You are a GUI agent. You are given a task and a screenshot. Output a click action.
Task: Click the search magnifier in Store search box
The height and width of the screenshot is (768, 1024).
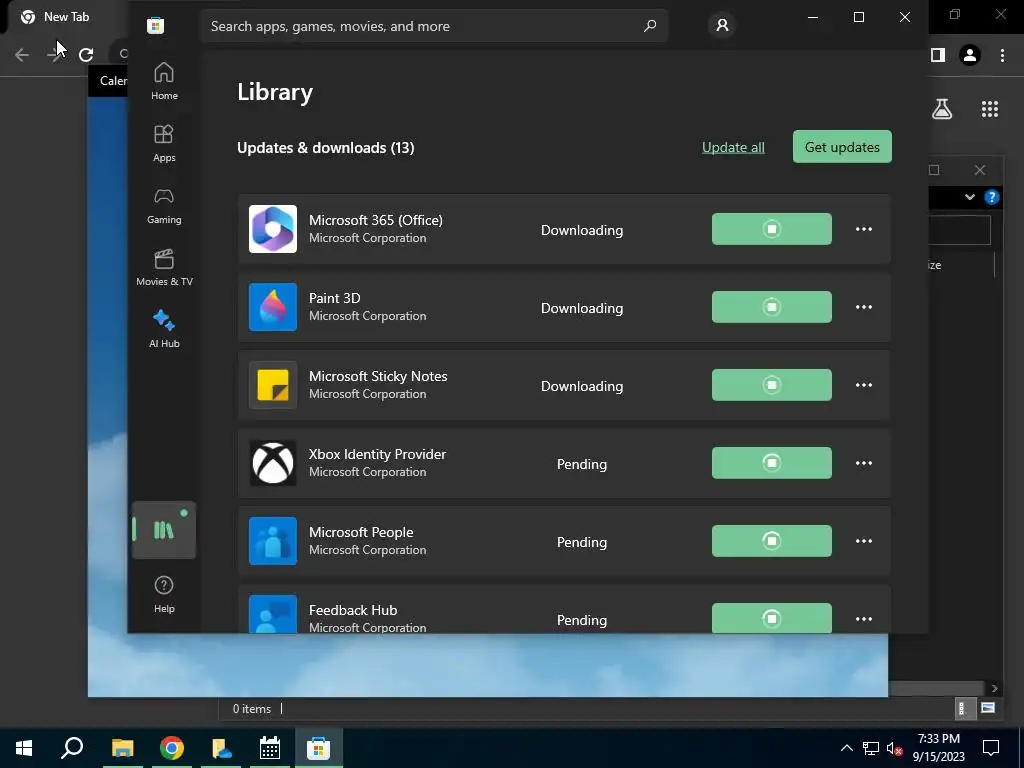tap(650, 26)
